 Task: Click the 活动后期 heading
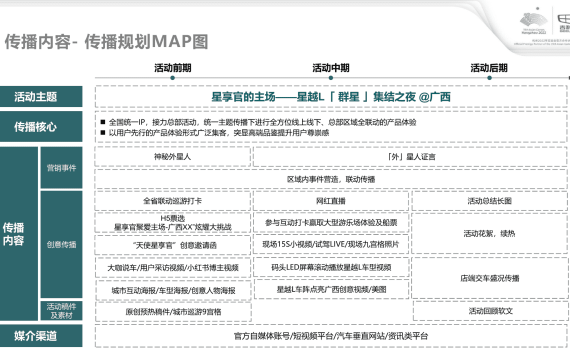tap(489, 68)
